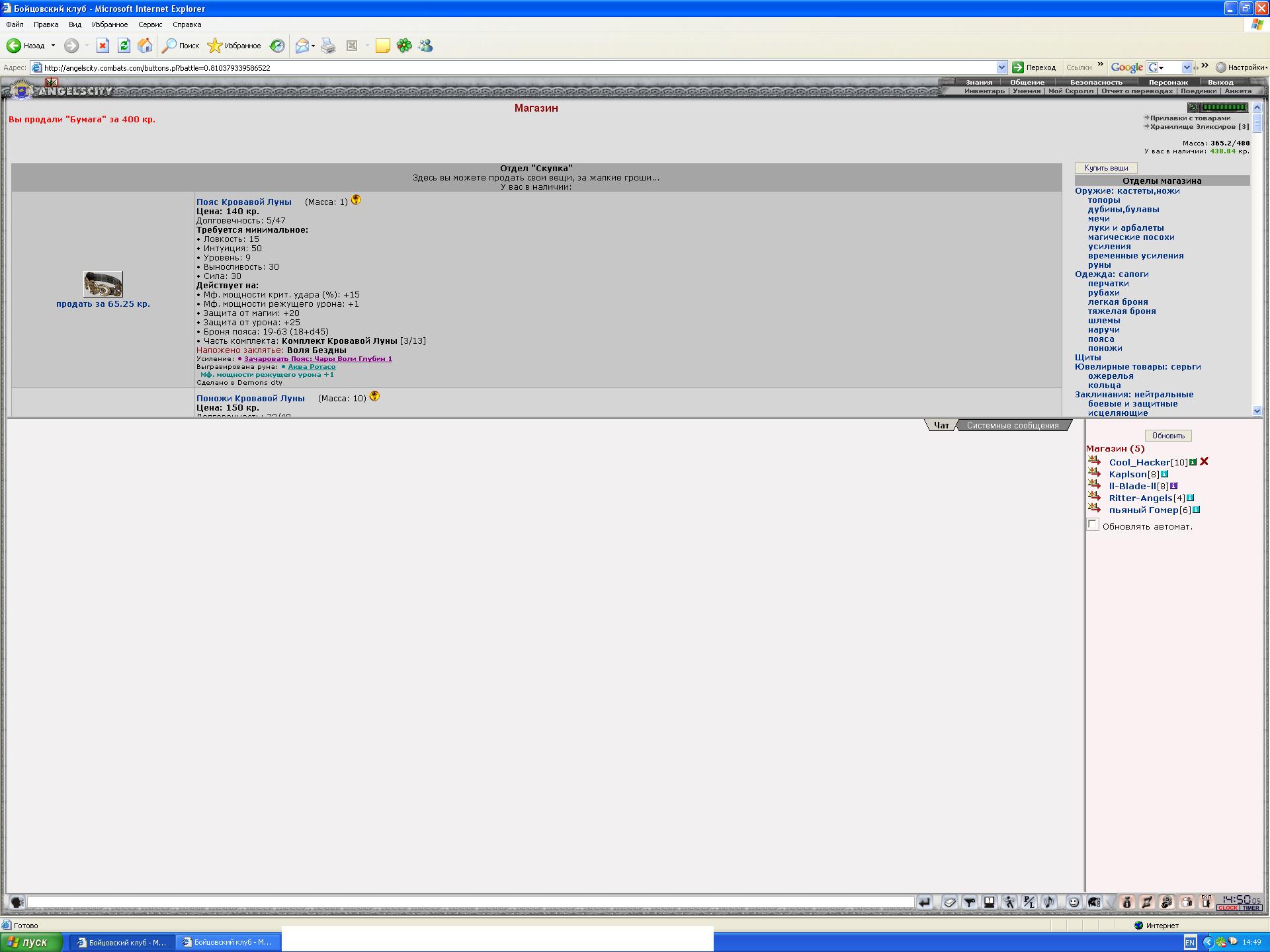Click the Обновить button

click(x=1168, y=436)
